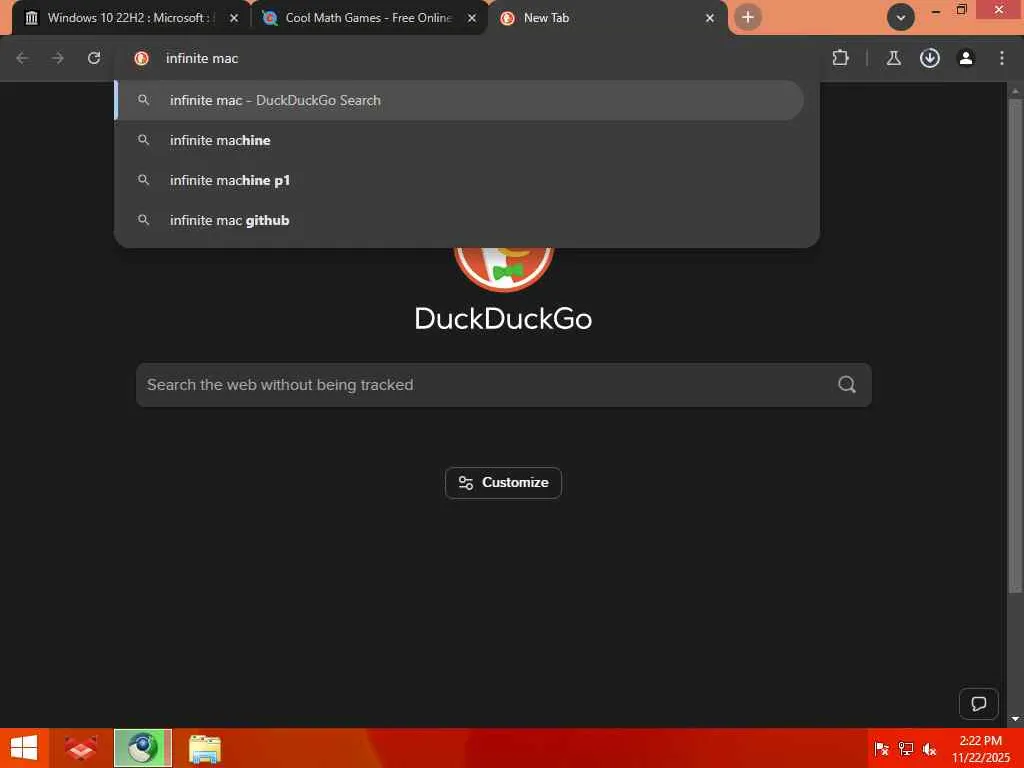Open the red app icon in taskbar
The height and width of the screenshot is (768, 1024).
81,748
